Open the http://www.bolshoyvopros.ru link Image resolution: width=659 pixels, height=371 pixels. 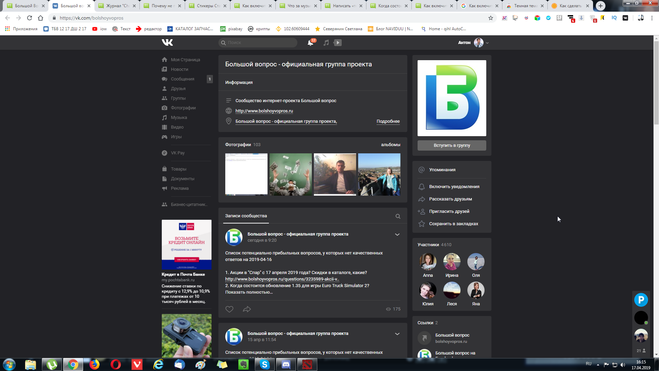(x=264, y=111)
